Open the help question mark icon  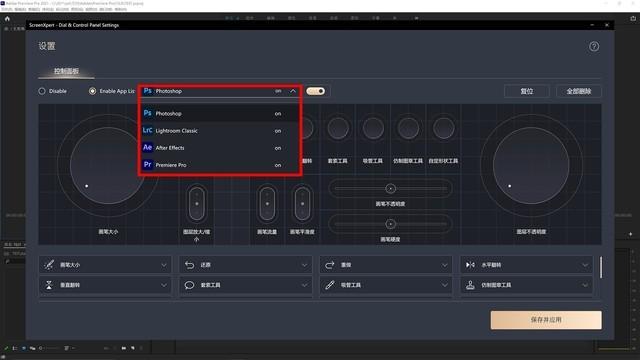594,47
